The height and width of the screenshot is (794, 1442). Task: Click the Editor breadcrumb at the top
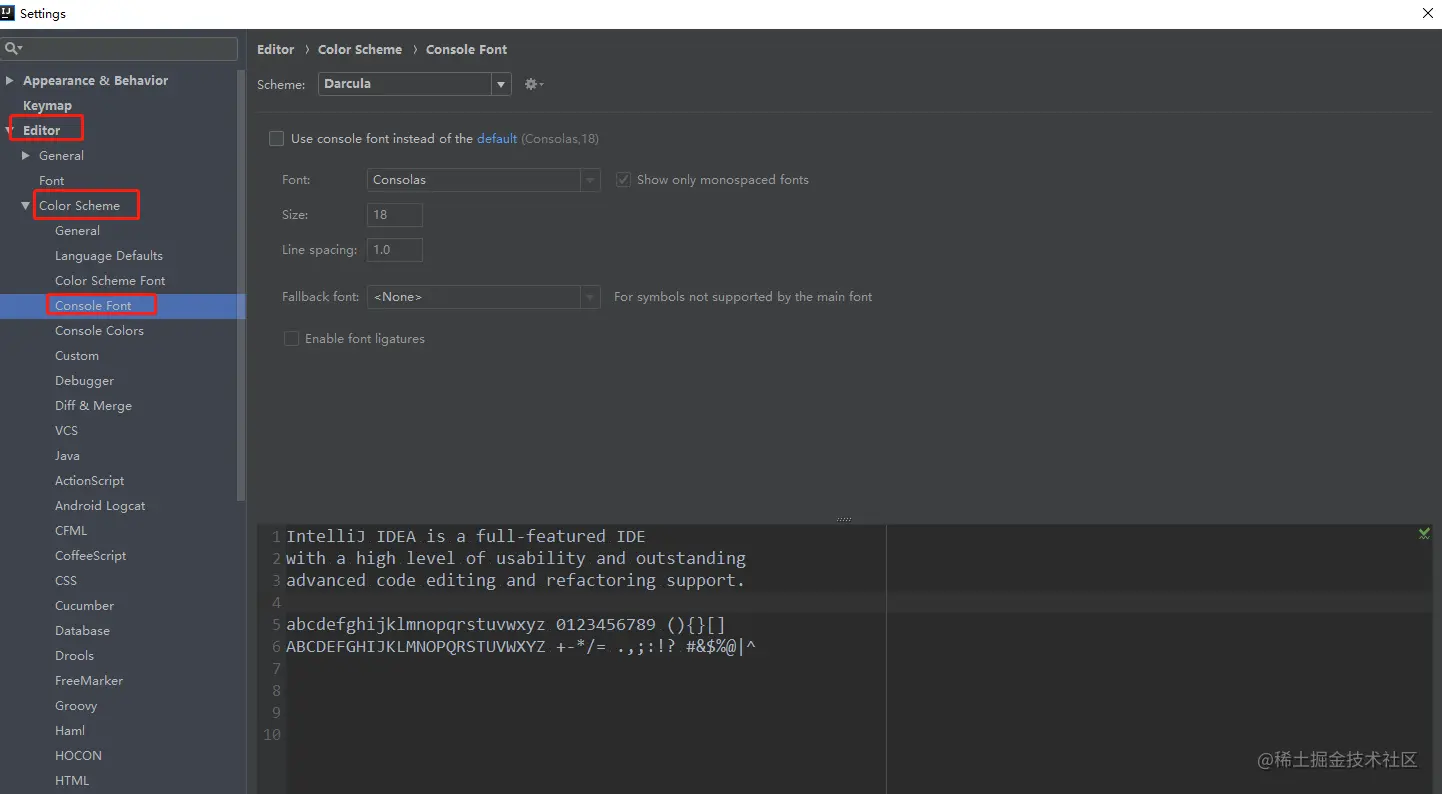point(276,49)
